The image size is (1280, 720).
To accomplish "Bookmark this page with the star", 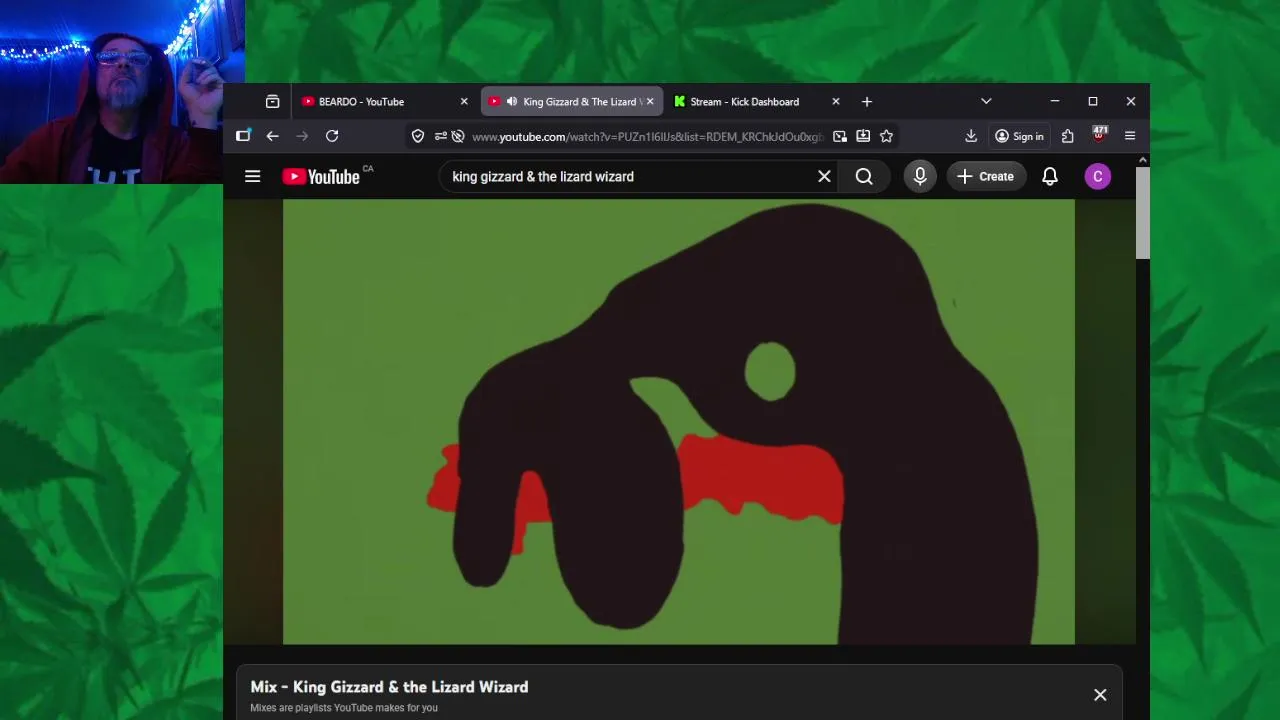I will [886, 136].
